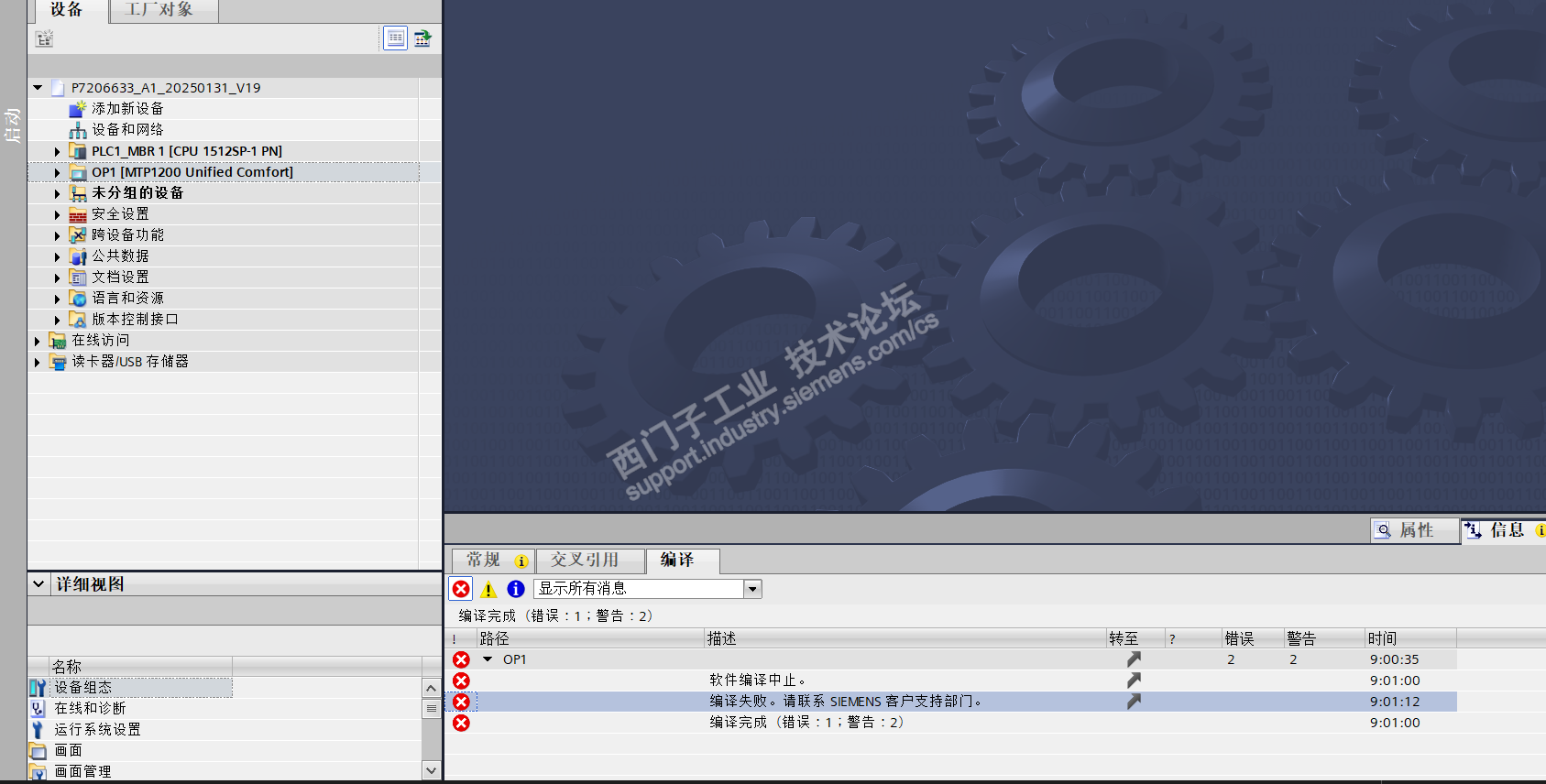
Task: Click the ungrouped devices (未分组的设备) icon
Action: click(78, 193)
